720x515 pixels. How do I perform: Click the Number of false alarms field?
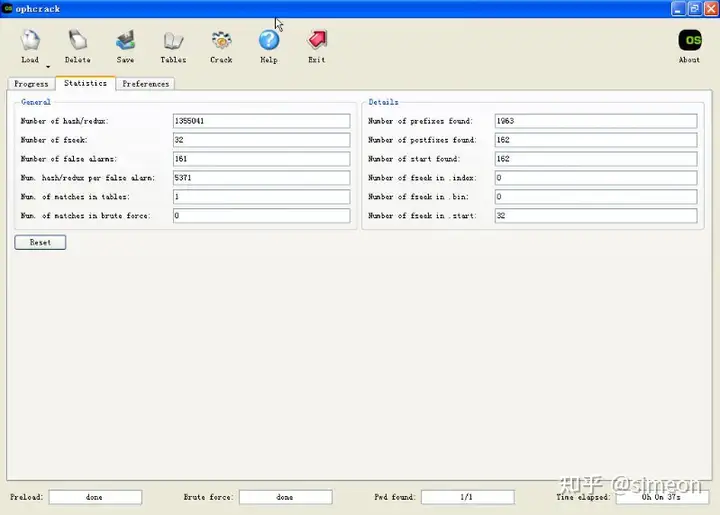(x=261, y=159)
